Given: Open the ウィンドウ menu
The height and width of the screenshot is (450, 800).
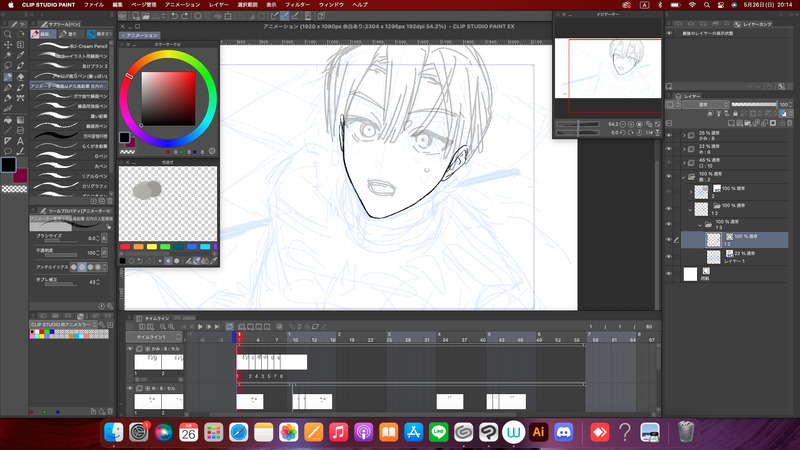Looking at the screenshot, I should click(x=331, y=5).
